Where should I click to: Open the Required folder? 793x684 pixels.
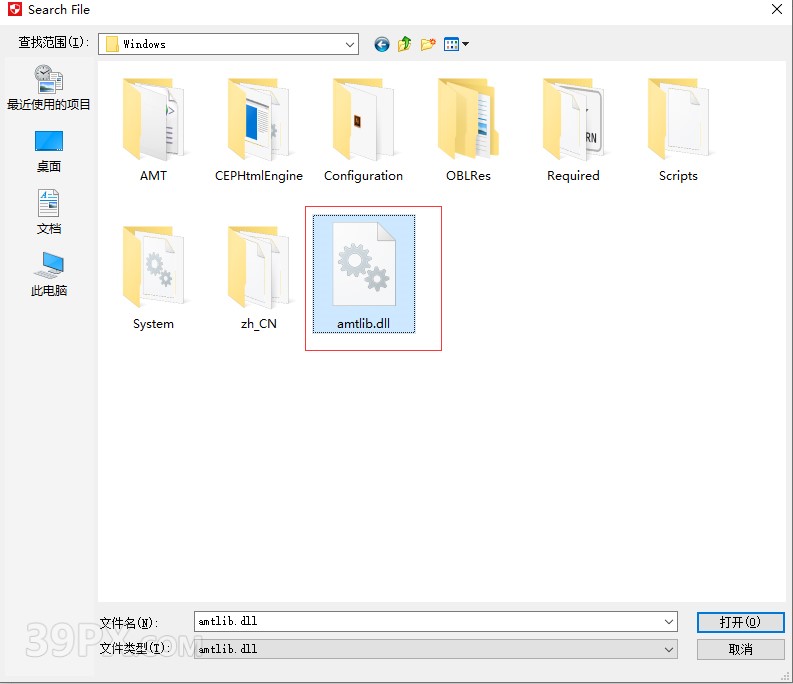coord(573,131)
